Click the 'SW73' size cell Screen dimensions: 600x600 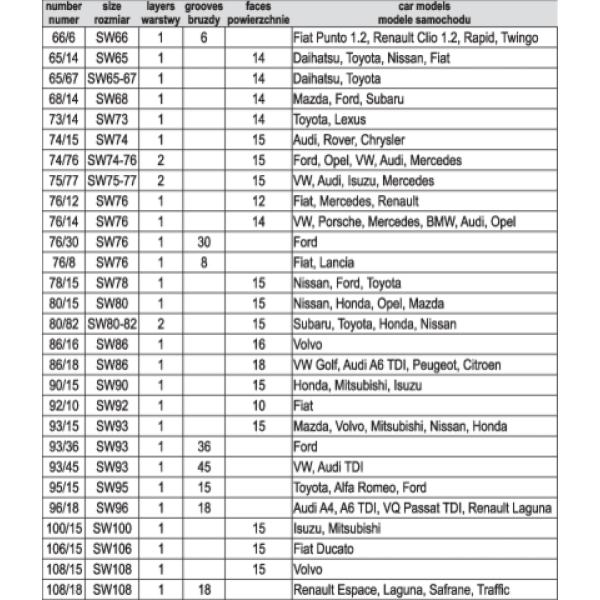pyautogui.click(x=112, y=119)
